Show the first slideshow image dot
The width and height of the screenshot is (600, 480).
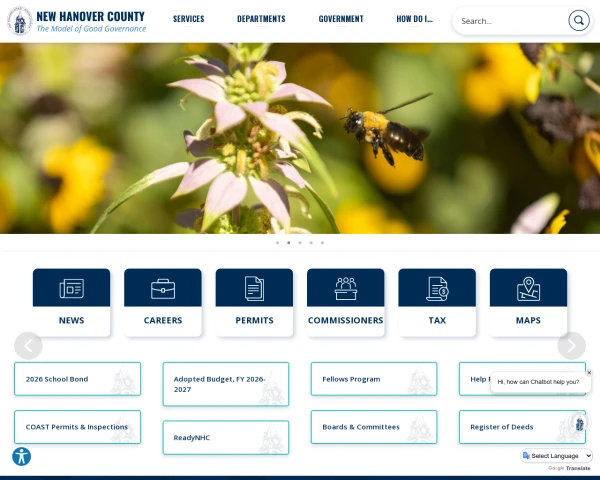pos(277,243)
